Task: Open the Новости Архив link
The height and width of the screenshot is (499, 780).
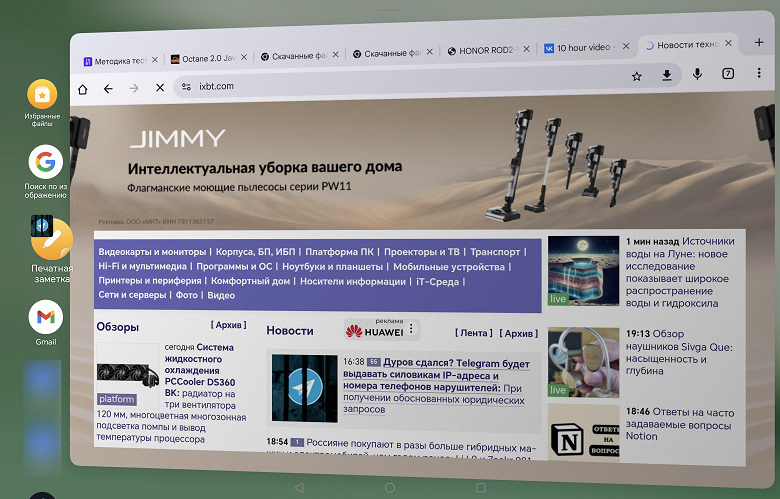Action: [x=518, y=333]
